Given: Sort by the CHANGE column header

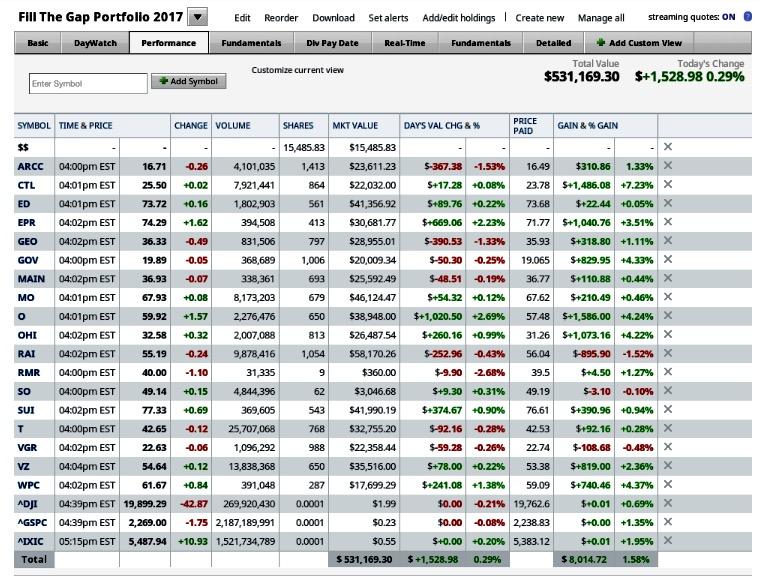Looking at the screenshot, I should click(x=191, y=126).
